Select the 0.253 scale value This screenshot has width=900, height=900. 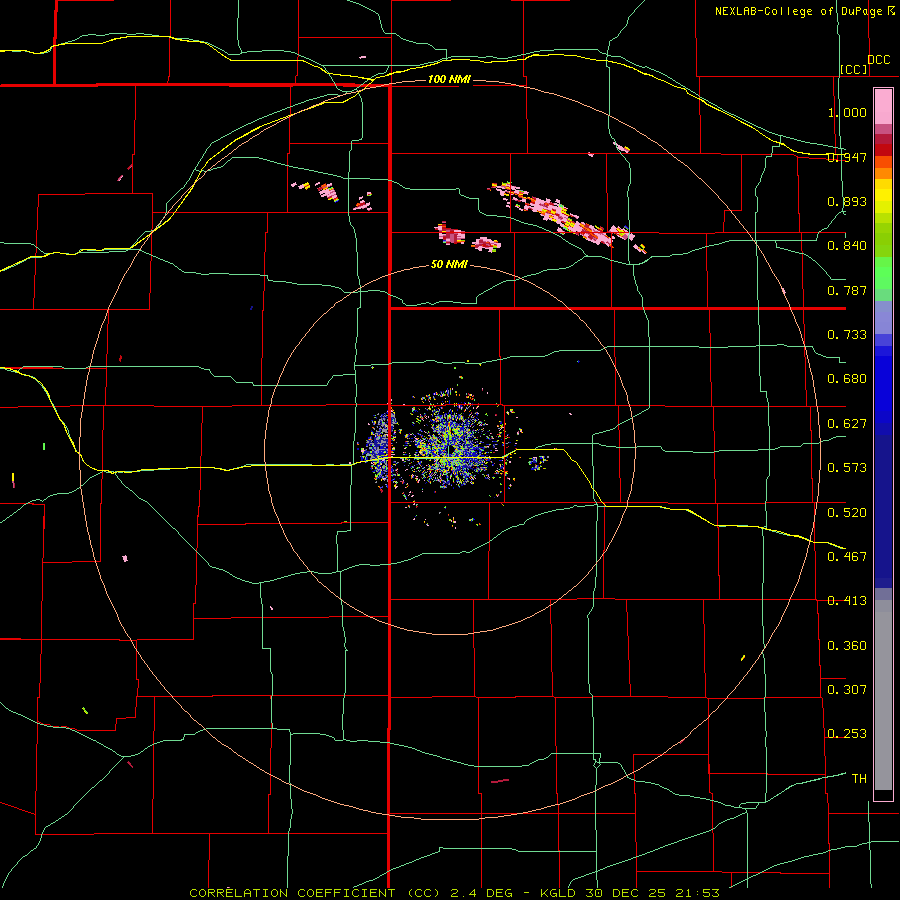[x=847, y=734]
